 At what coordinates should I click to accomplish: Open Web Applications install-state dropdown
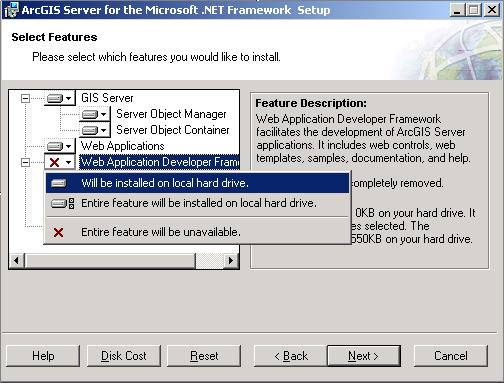[60, 146]
